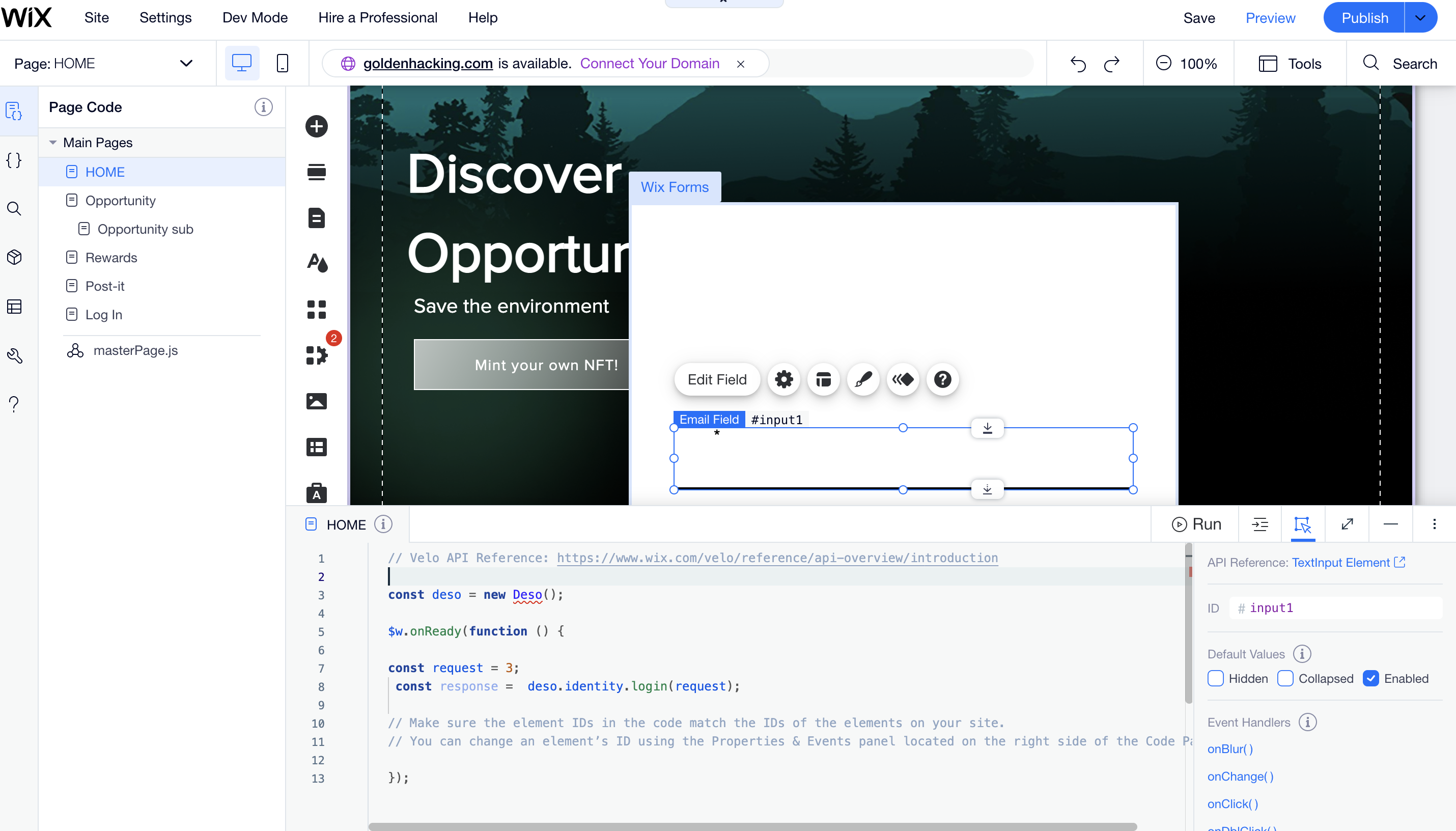Open the Media image icon in sidebar

316,401
